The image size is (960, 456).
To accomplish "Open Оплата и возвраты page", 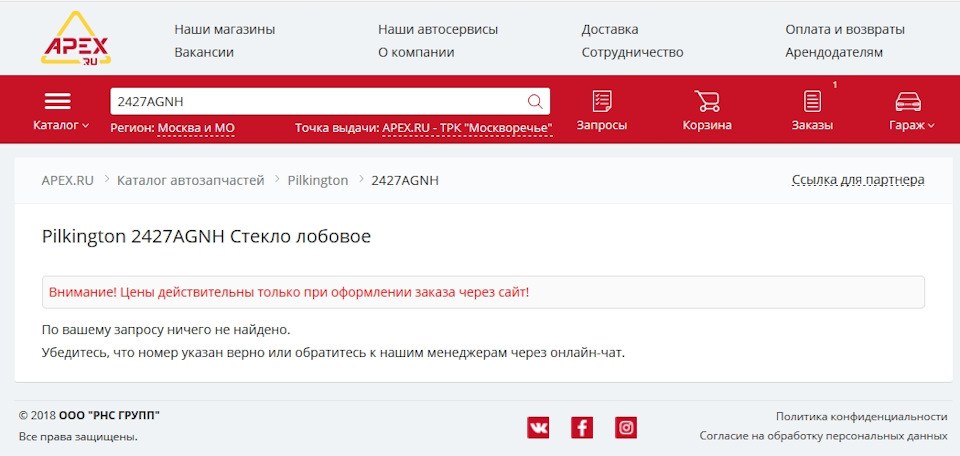I will pyautogui.click(x=845, y=29).
